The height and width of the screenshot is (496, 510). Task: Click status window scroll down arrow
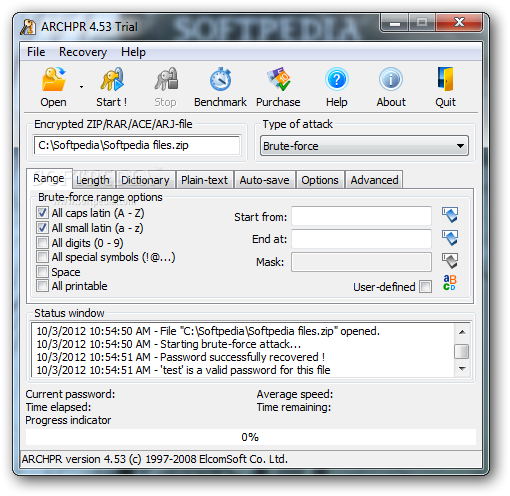pos(462,368)
